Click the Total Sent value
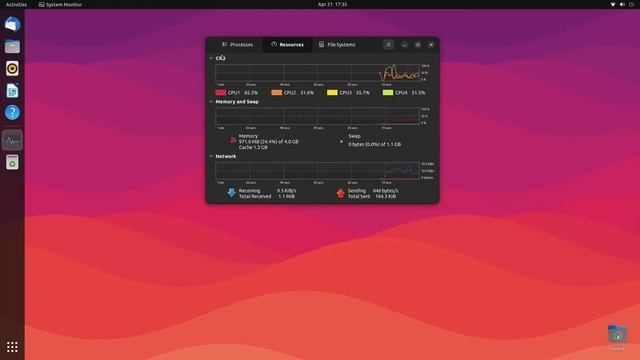Viewport: 640px width, 360px height. 386,196
